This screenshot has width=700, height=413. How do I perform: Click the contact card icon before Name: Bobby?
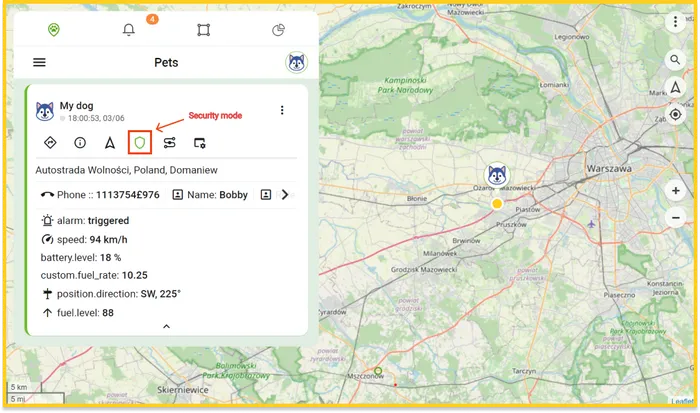point(178,195)
